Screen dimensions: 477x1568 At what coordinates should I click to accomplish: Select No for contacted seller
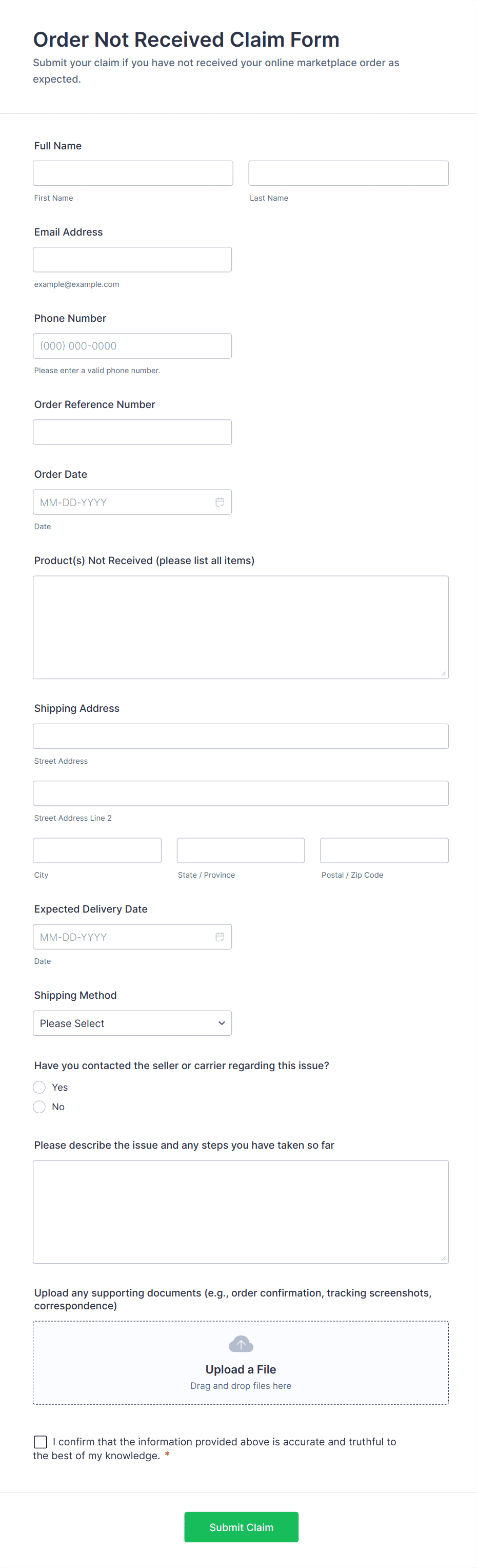pos(39,1107)
